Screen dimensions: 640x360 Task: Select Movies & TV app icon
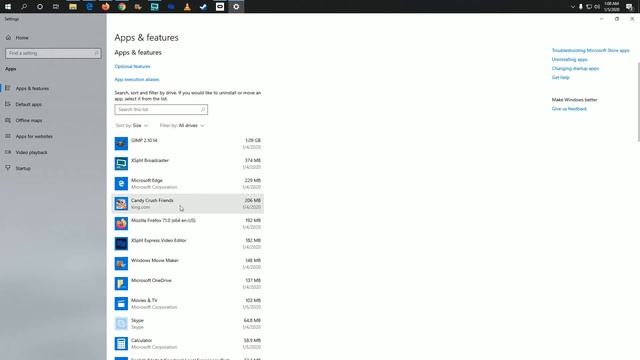click(121, 304)
